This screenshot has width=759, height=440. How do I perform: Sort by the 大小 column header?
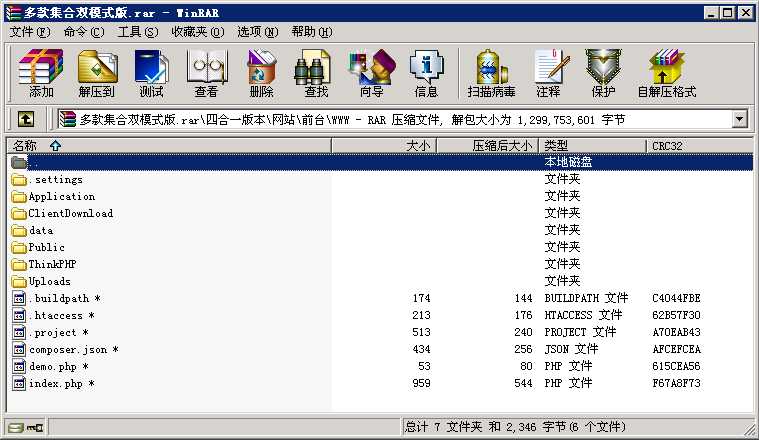[384, 146]
